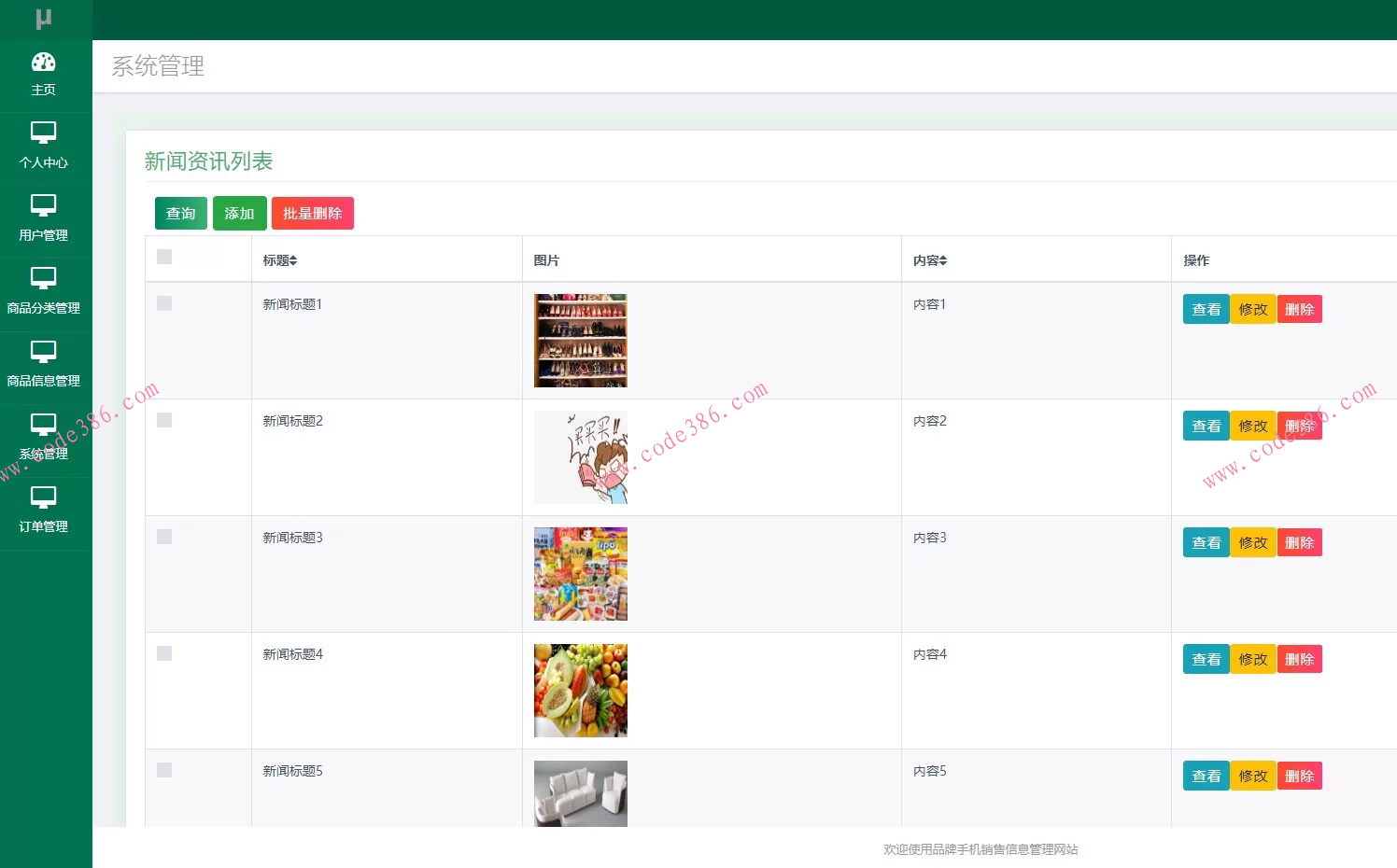Open 用户管理 menu label

click(x=44, y=235)
